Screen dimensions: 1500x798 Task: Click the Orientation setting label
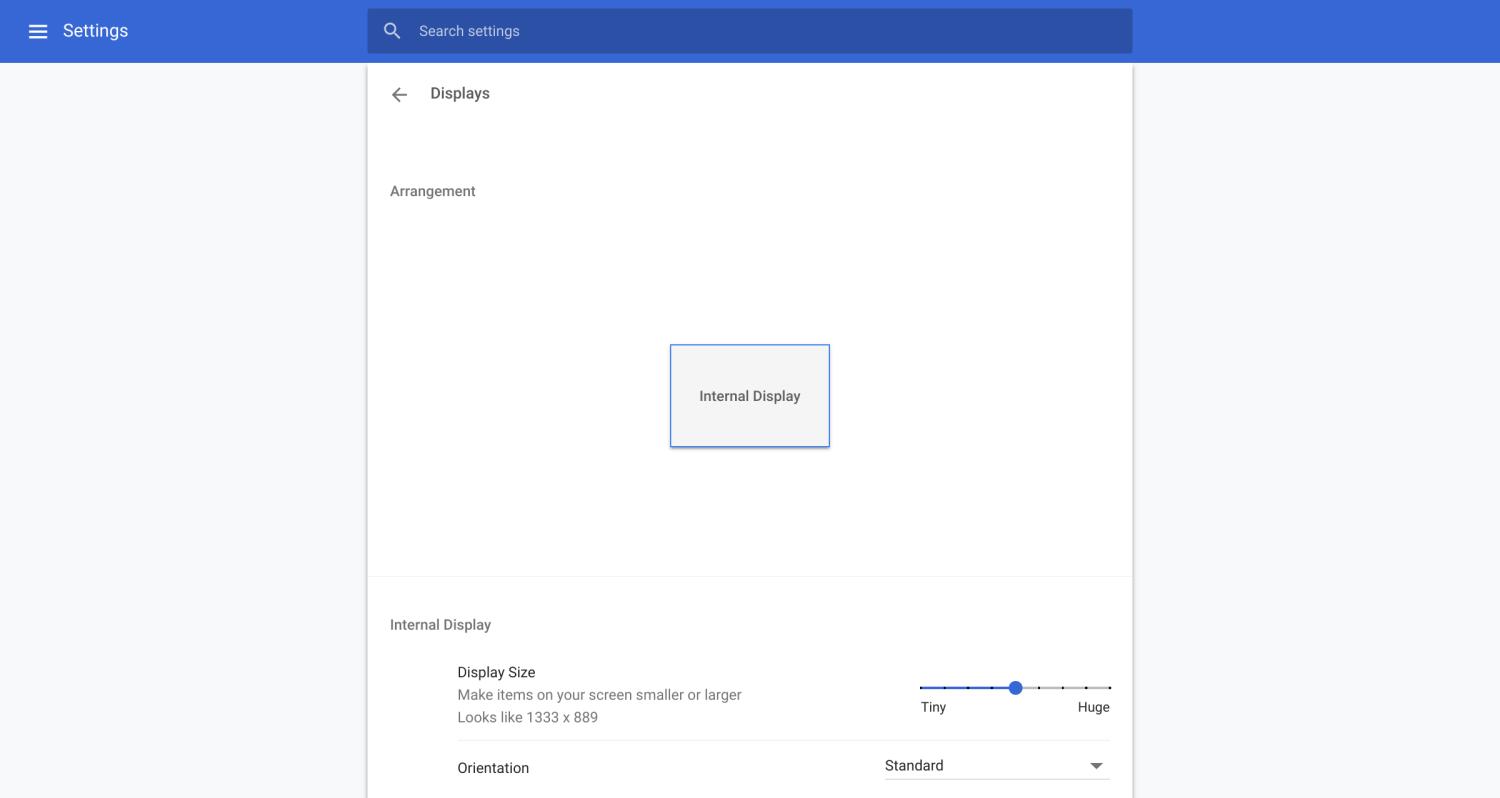click(493, 768)
